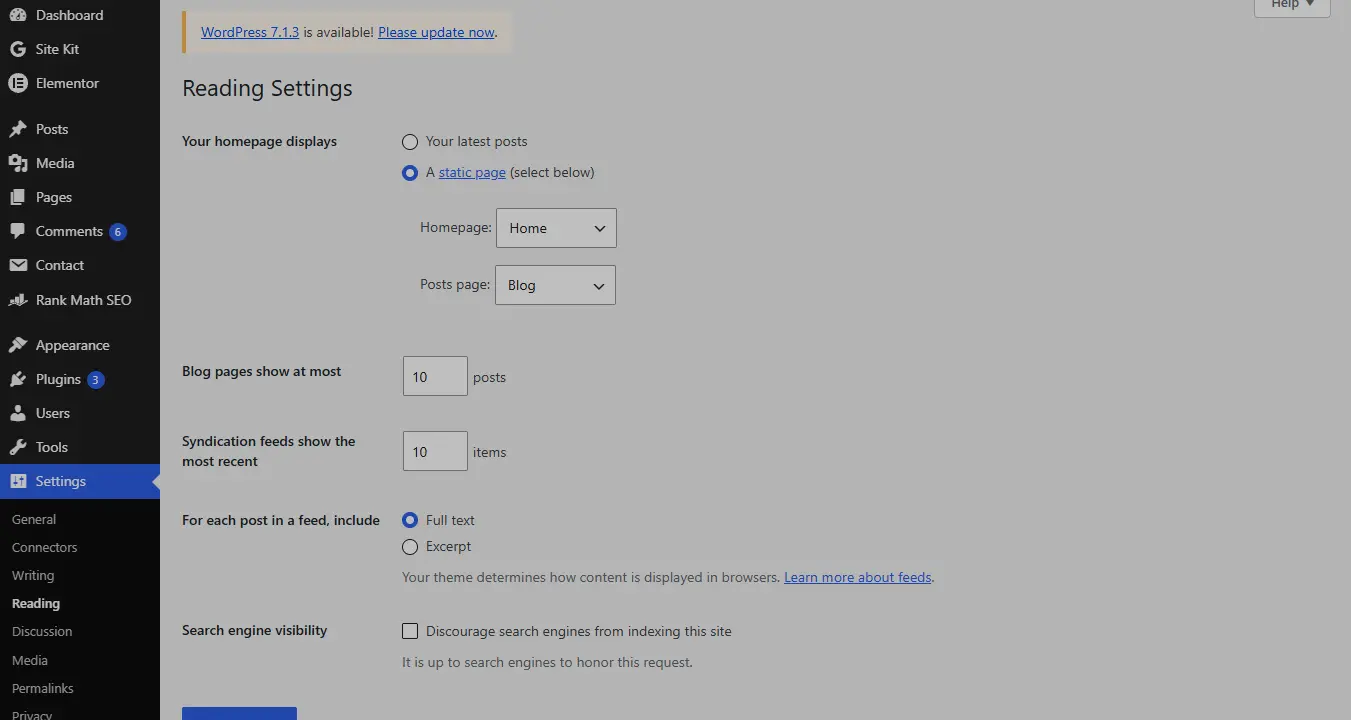Click the 'Reading Settings' page heading
The height and width of the screenshot is (720, 1351).
[x=267, y=88]
